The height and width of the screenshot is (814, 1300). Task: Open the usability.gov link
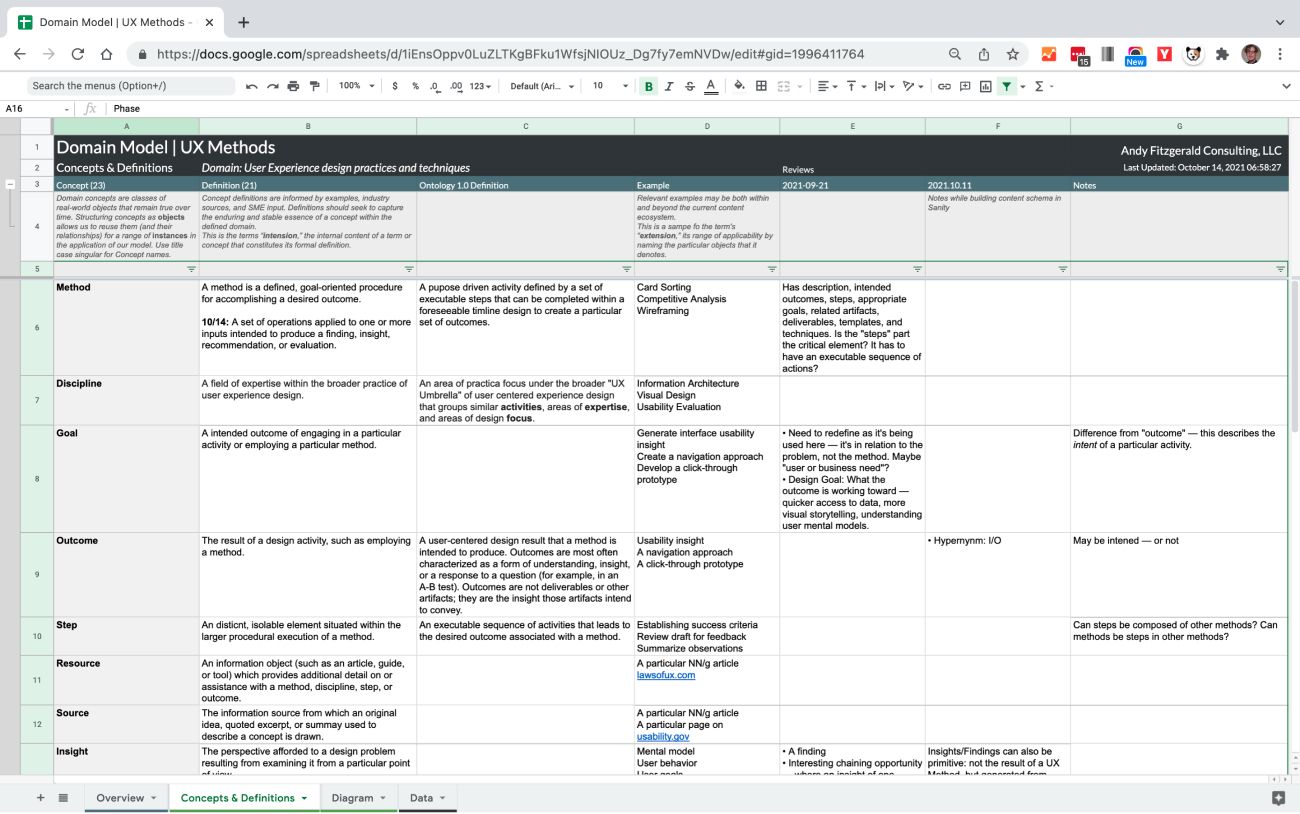pyautogui.click(x=662, y=737)
